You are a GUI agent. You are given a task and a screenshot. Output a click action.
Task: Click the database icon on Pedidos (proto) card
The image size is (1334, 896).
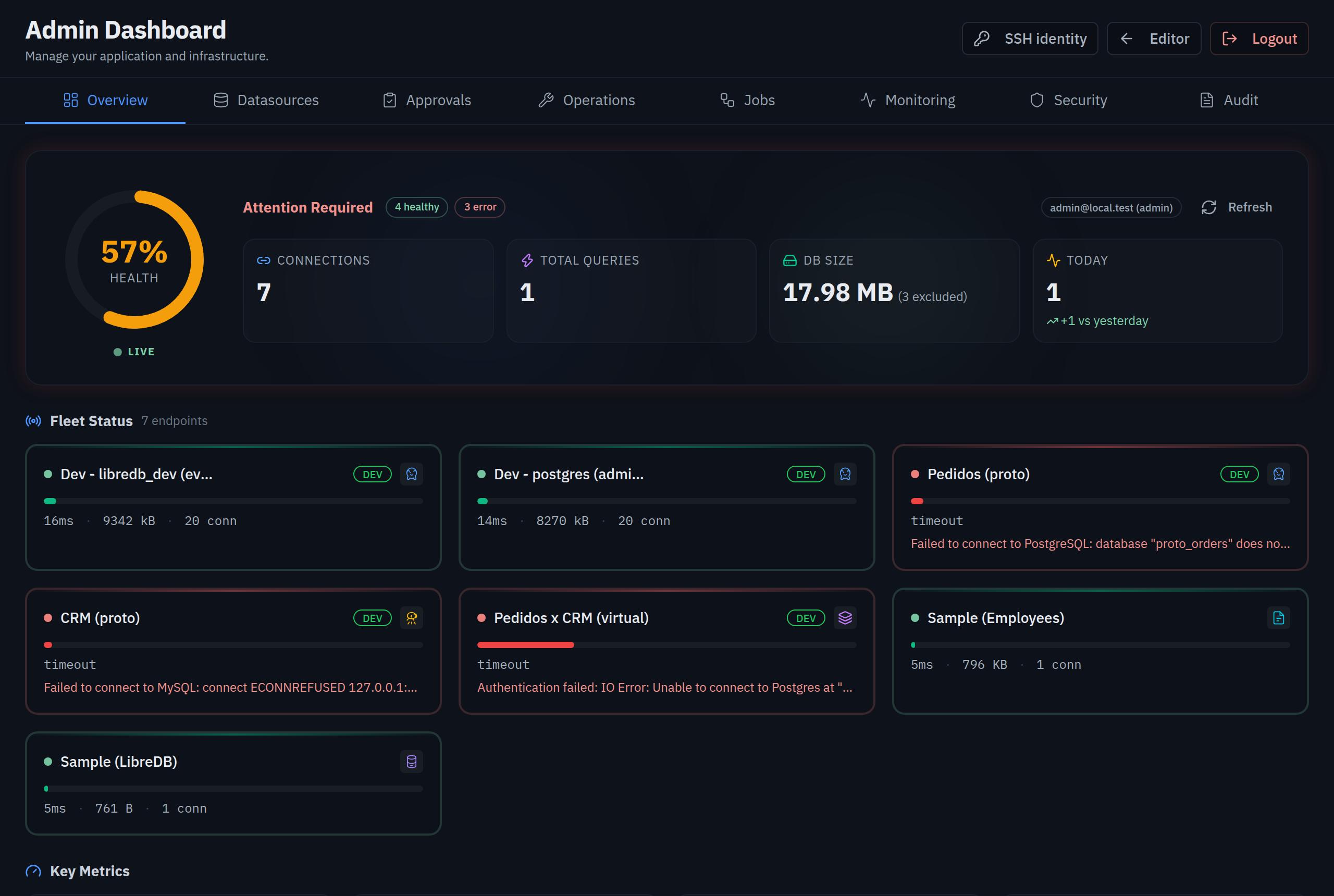[x=1279, y=474]
